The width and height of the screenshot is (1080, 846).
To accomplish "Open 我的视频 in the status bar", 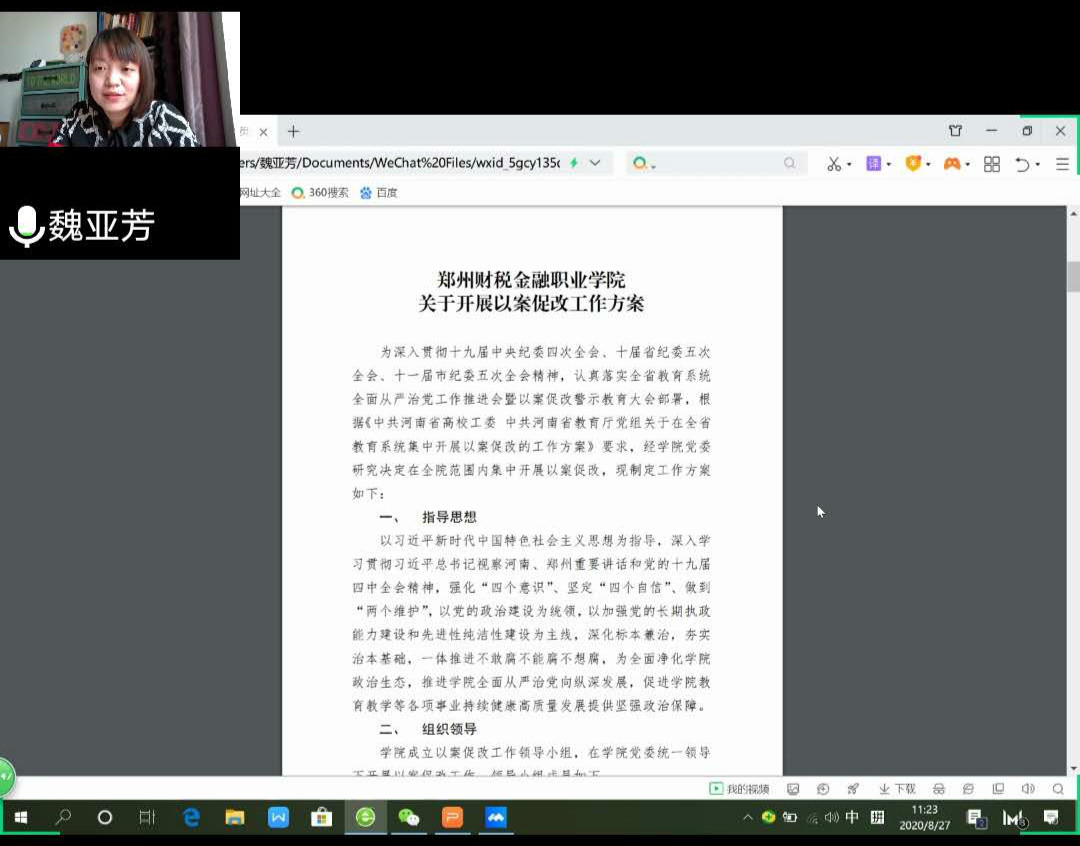I will [x=739, y=789].
